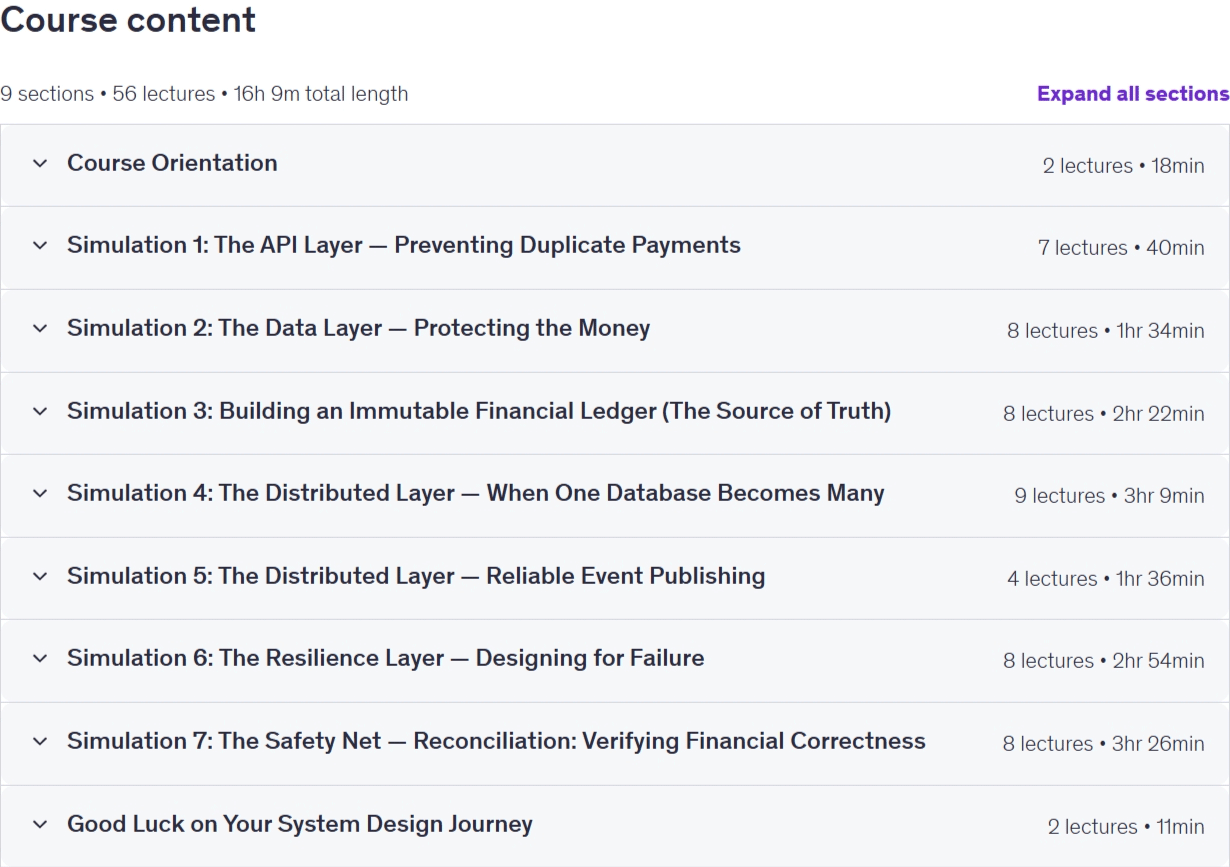Viewport: 1230px width, 867px height.
Task: Open Reliable Event Publishing section title
Action: click(x=416, y=576)
